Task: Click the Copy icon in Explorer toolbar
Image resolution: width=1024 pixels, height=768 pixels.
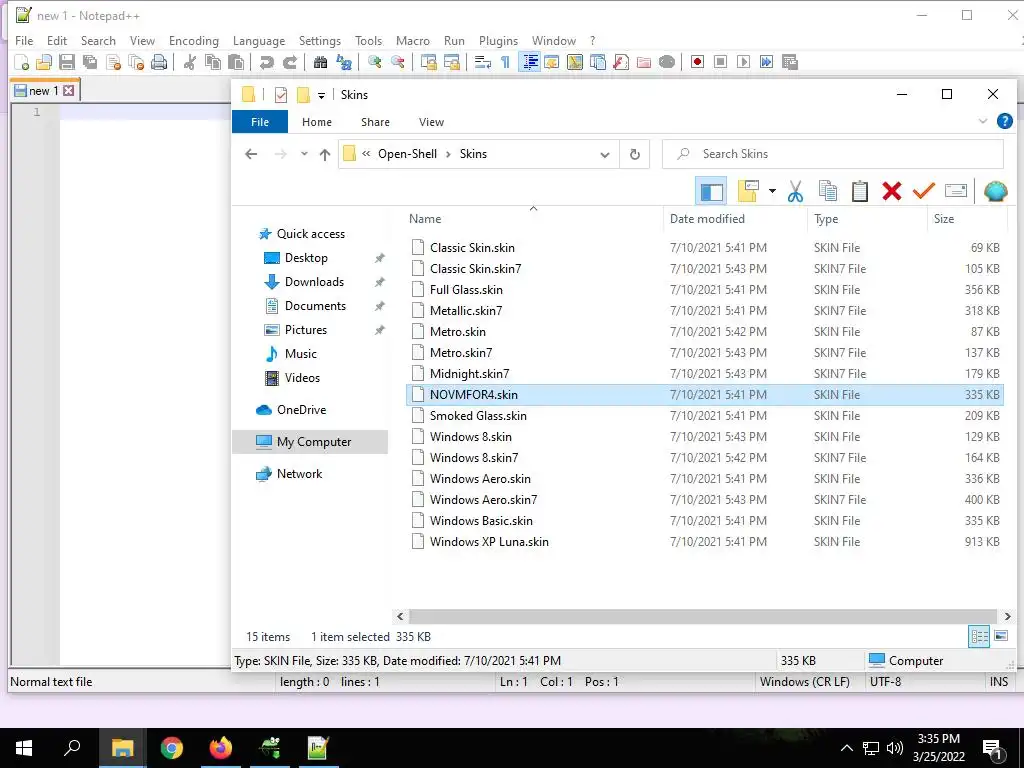Action: 827,191
